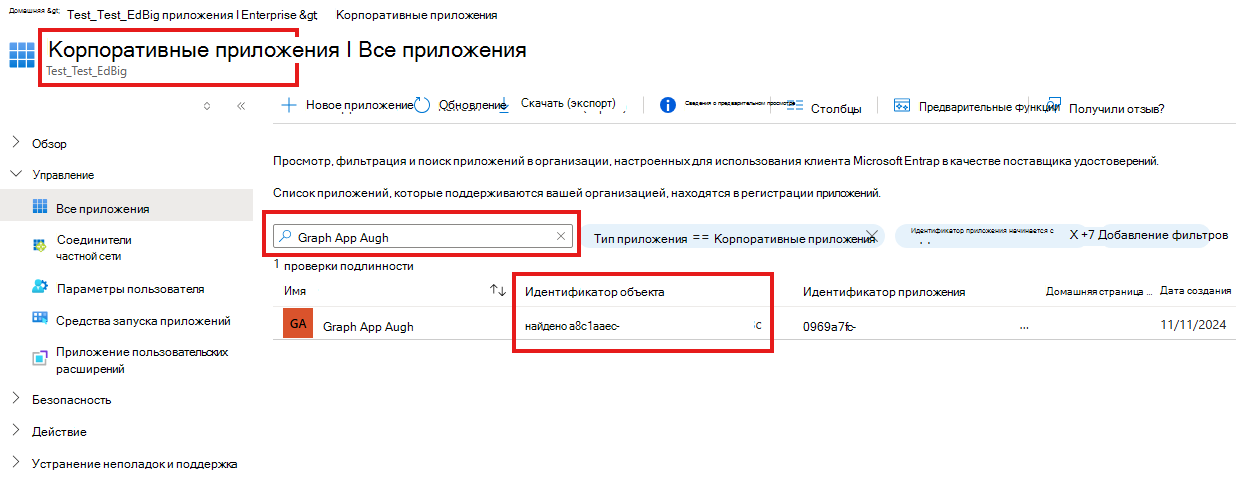Click the Все приложения grid icon
The width and height of the screenshot is (1236, 481).
[x=40, y=207]
